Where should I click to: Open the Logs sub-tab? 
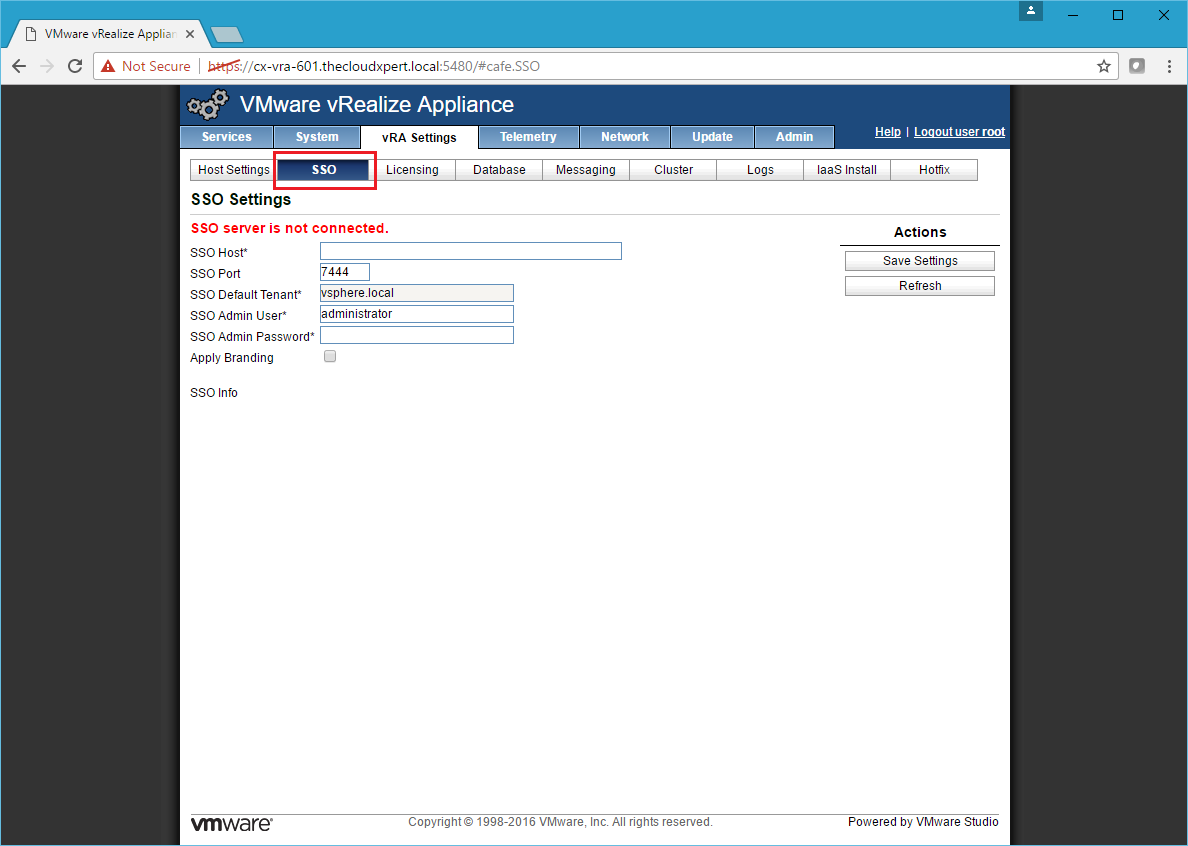pos(760,170)
